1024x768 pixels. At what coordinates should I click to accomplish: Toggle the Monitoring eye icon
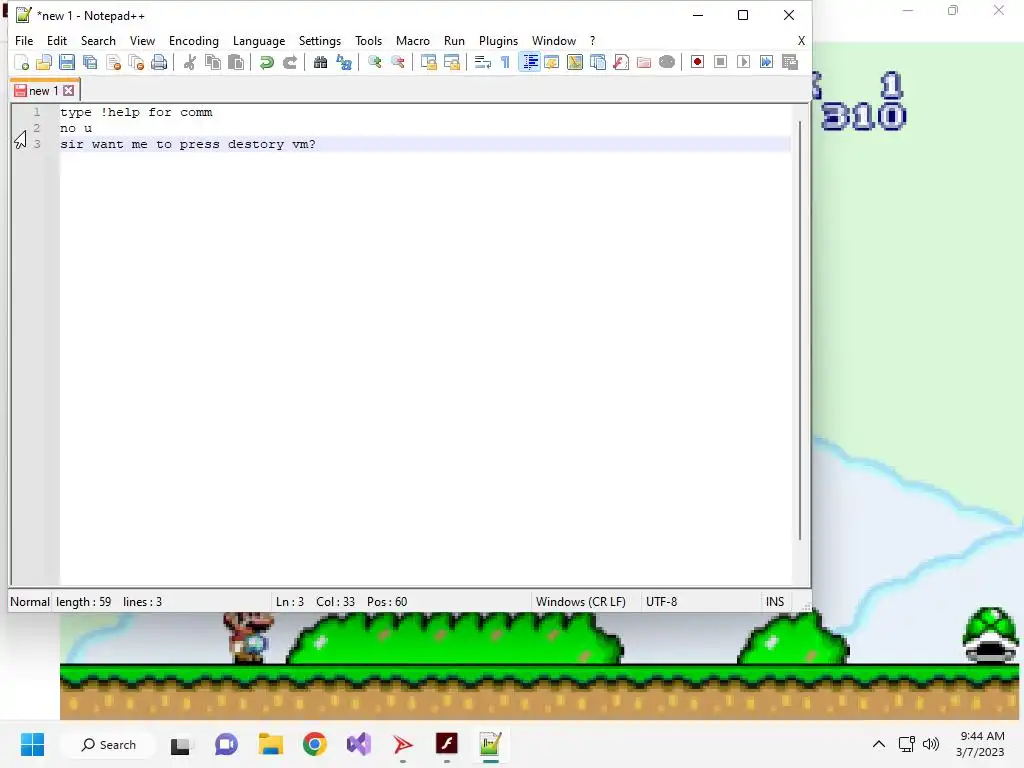coord(667,63)
